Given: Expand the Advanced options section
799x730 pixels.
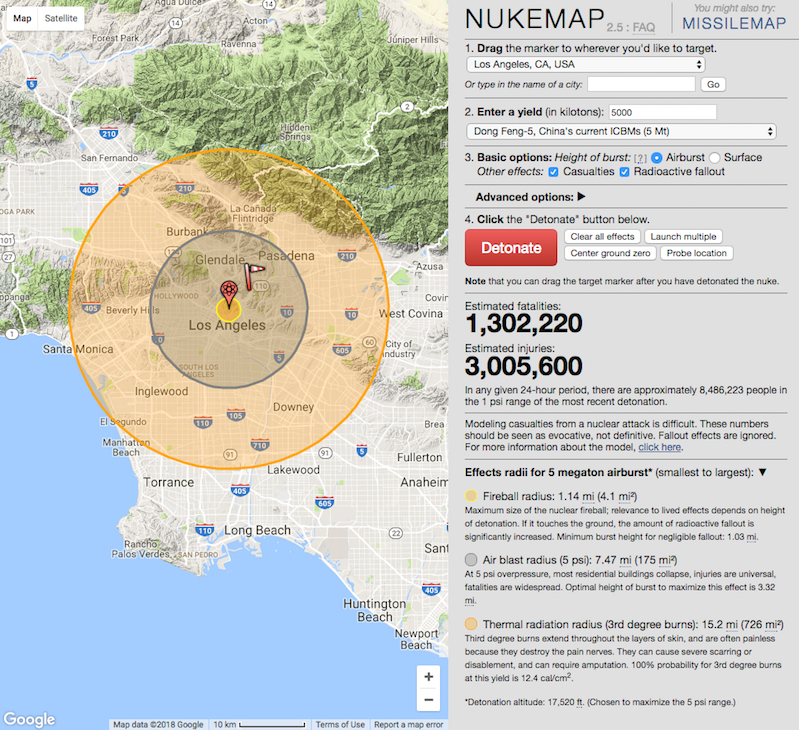Looking at the screenshot, I should pos(530,197).
